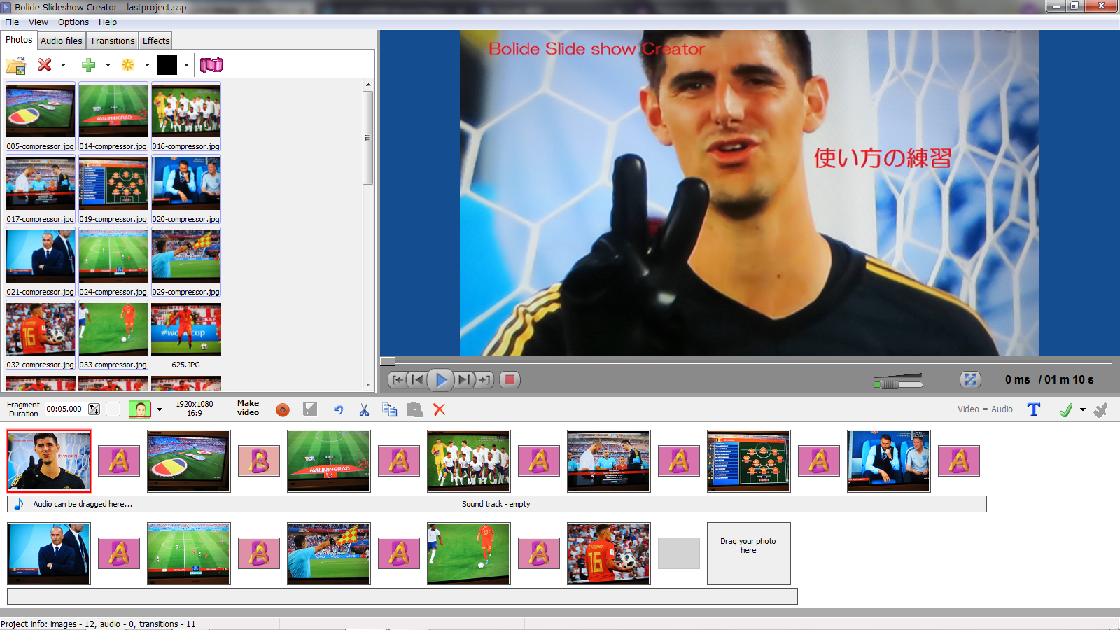
Task: Open the View menu
Action: (x=38, y=22)
